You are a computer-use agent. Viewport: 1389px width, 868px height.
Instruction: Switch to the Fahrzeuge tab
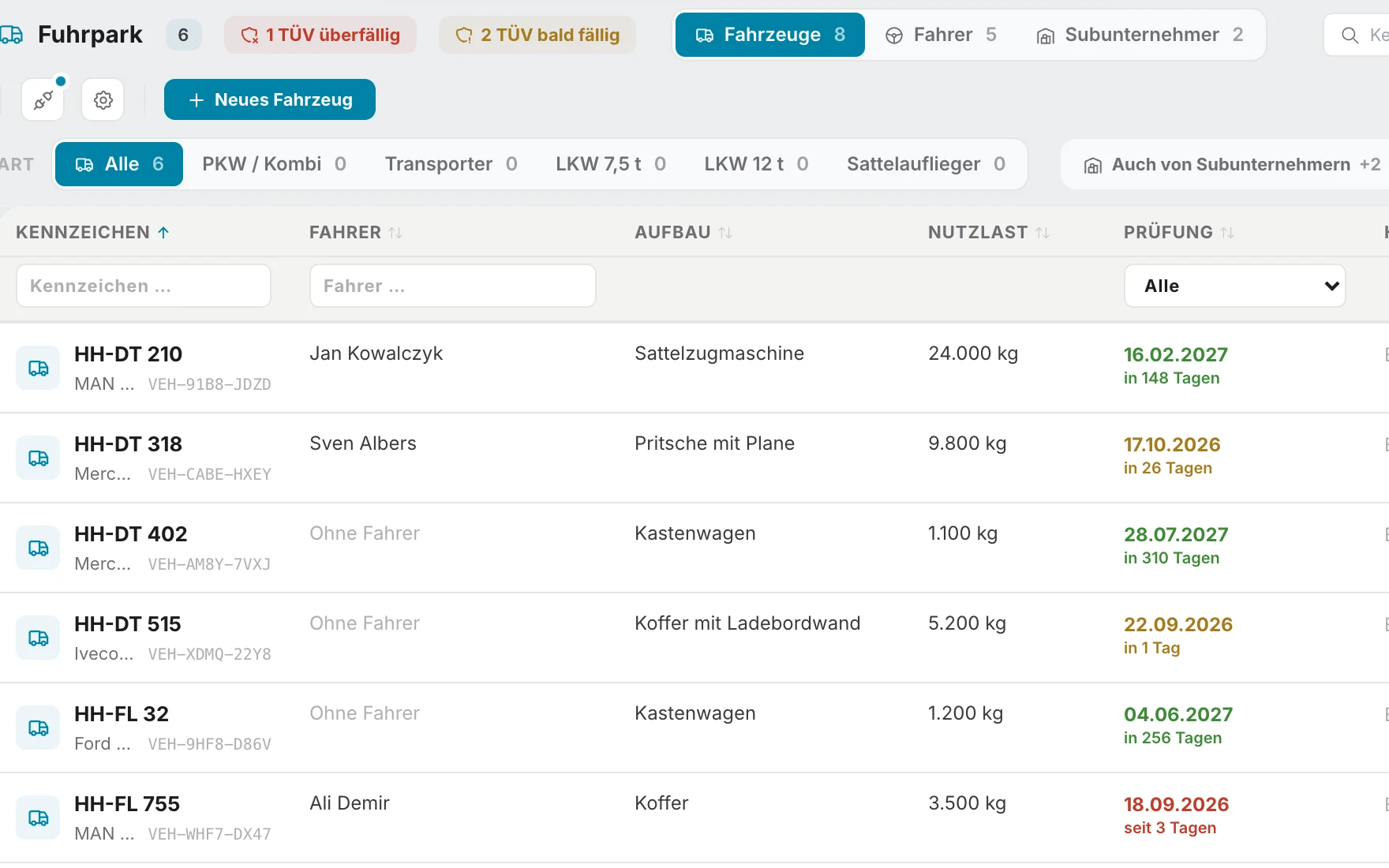pyautogui.click(x=770, y=35)
